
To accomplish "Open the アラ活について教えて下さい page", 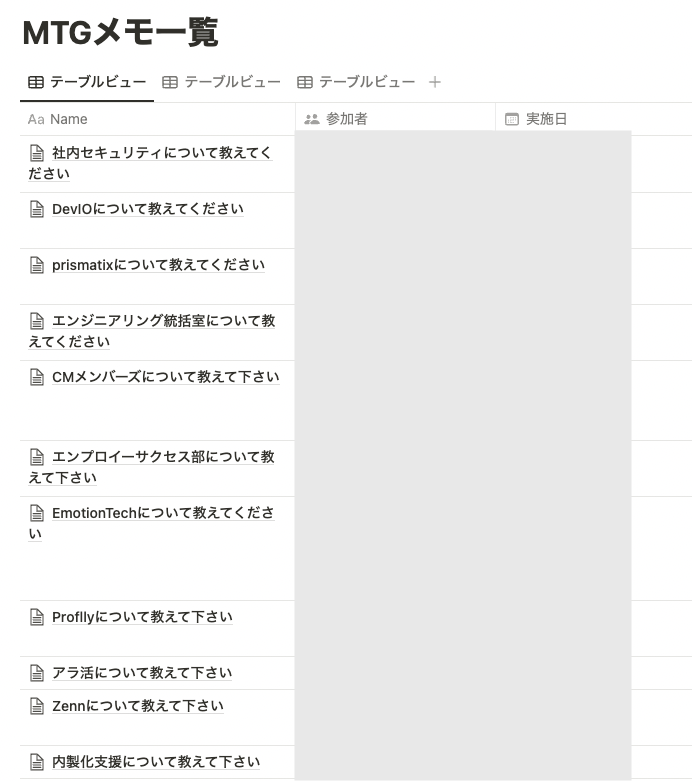I will tap(142, 673).
